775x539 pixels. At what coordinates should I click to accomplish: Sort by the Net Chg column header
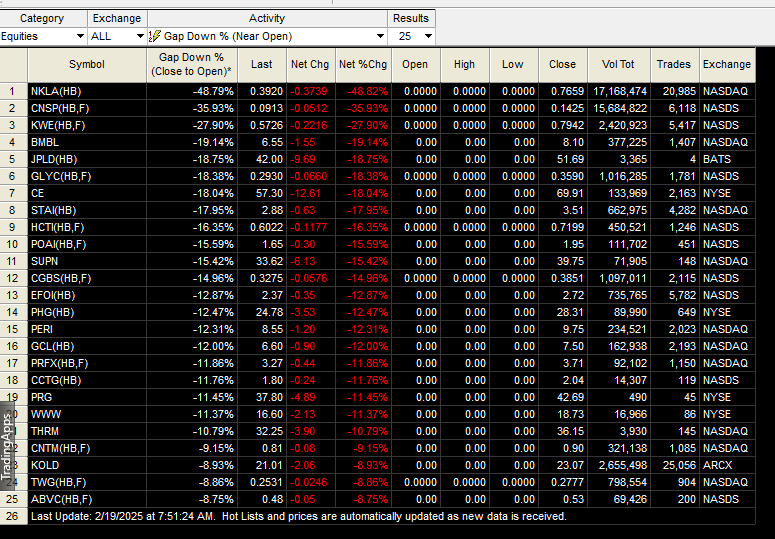[x=310, y=65]
